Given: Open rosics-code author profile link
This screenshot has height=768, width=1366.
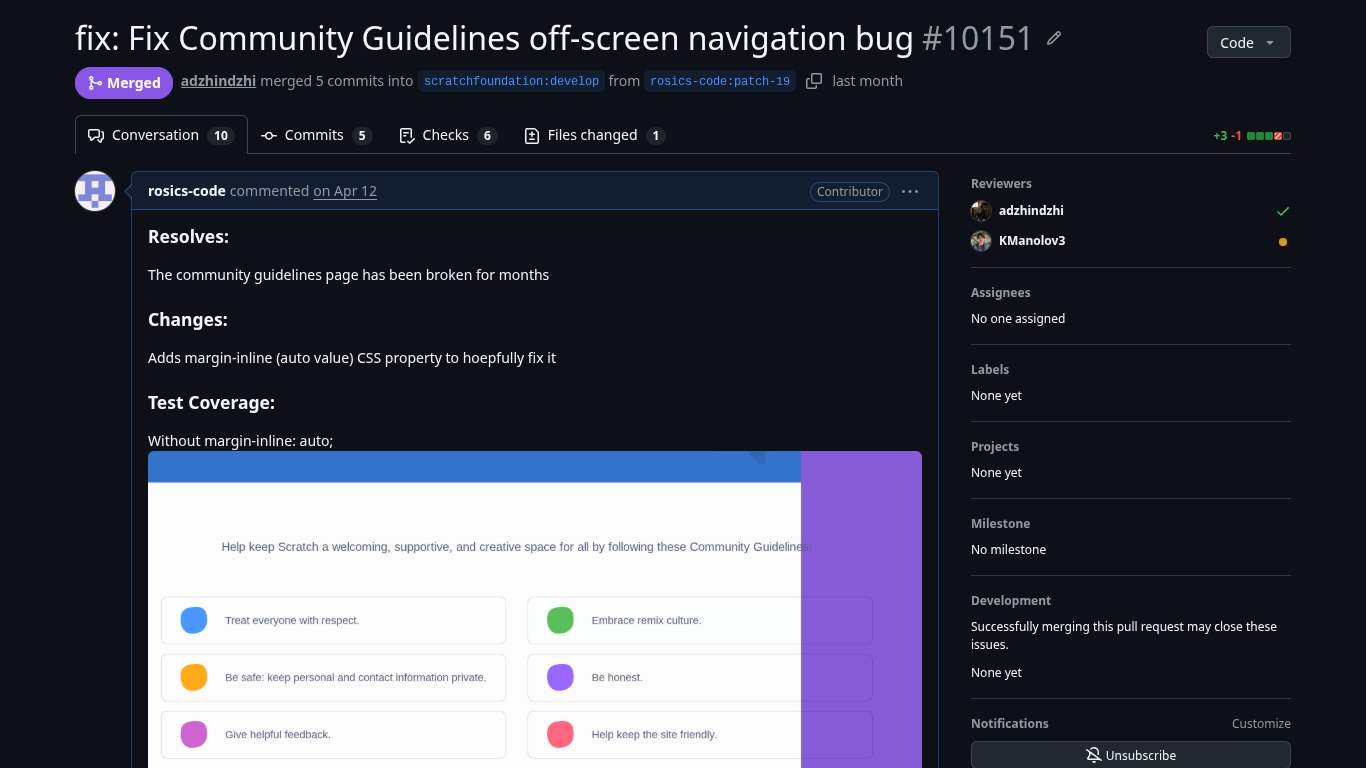Looking at the screenshot, I should (x=187, y=191).
